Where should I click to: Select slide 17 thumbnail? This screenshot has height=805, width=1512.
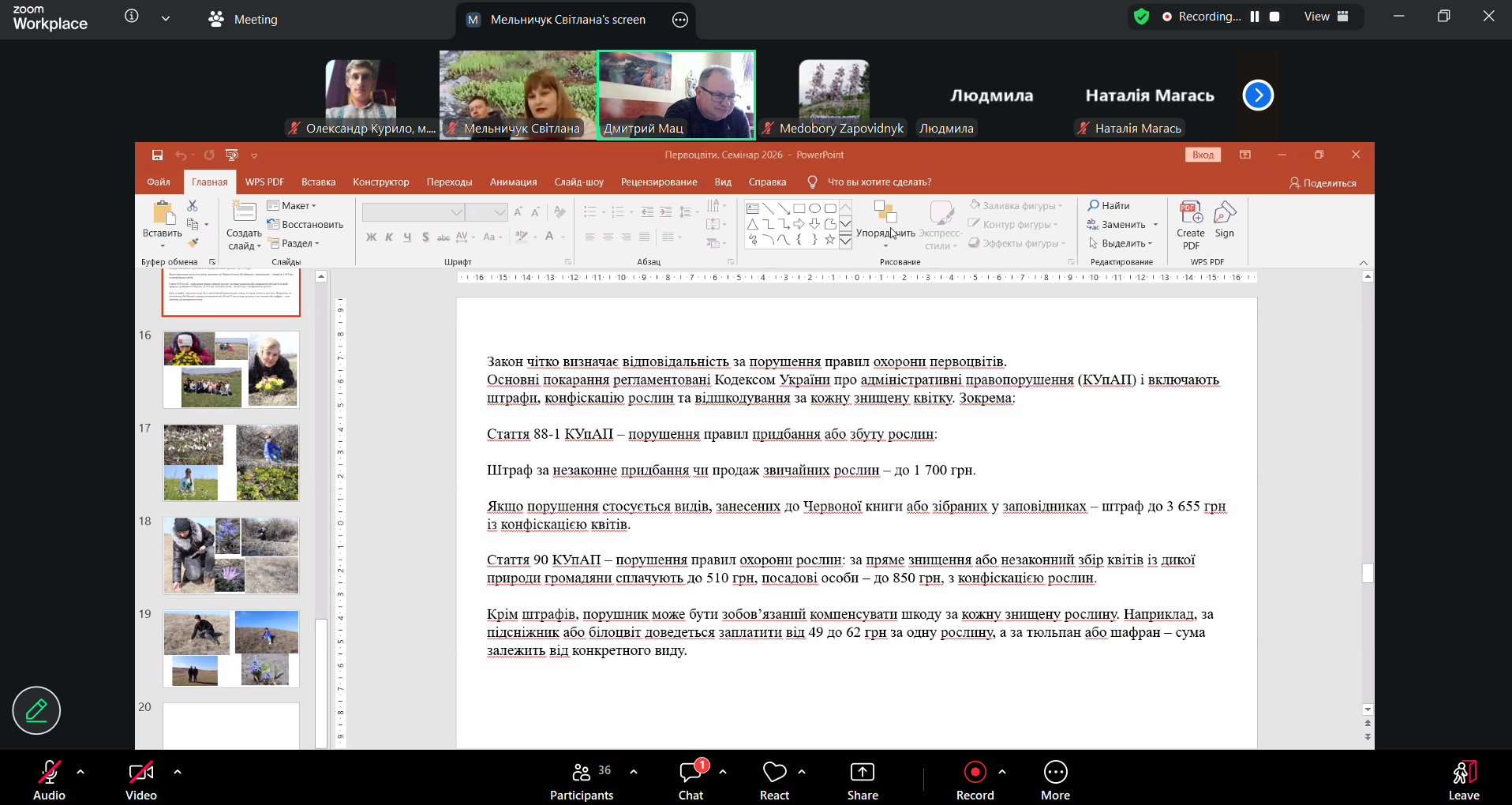pyautogui.click(x=231, y=462)
